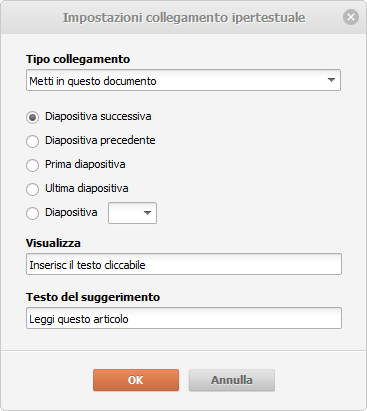Image resolution: width=367 pixels, height=411 pixels.
Task: Enable the specific Diapositiva number radio button
Action: 32,213
